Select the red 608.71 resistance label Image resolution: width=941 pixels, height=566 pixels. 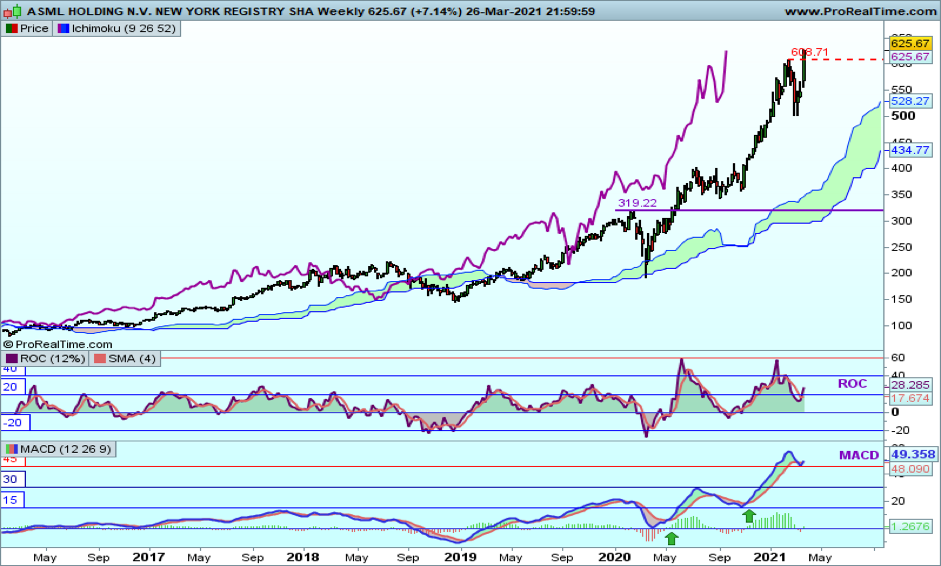point(810,52)
